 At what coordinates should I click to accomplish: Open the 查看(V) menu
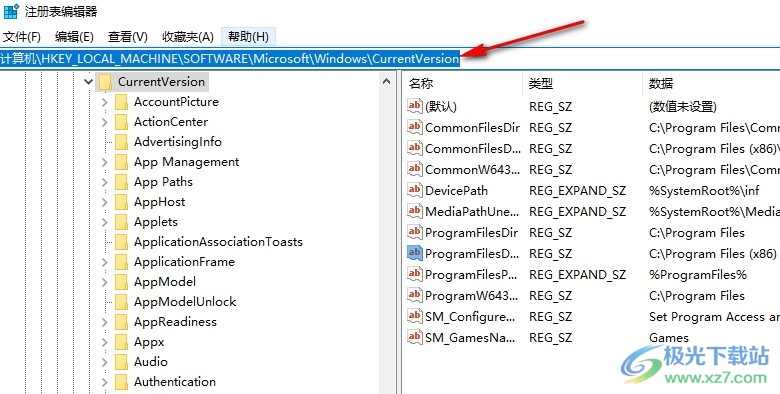tap(128, 37)
